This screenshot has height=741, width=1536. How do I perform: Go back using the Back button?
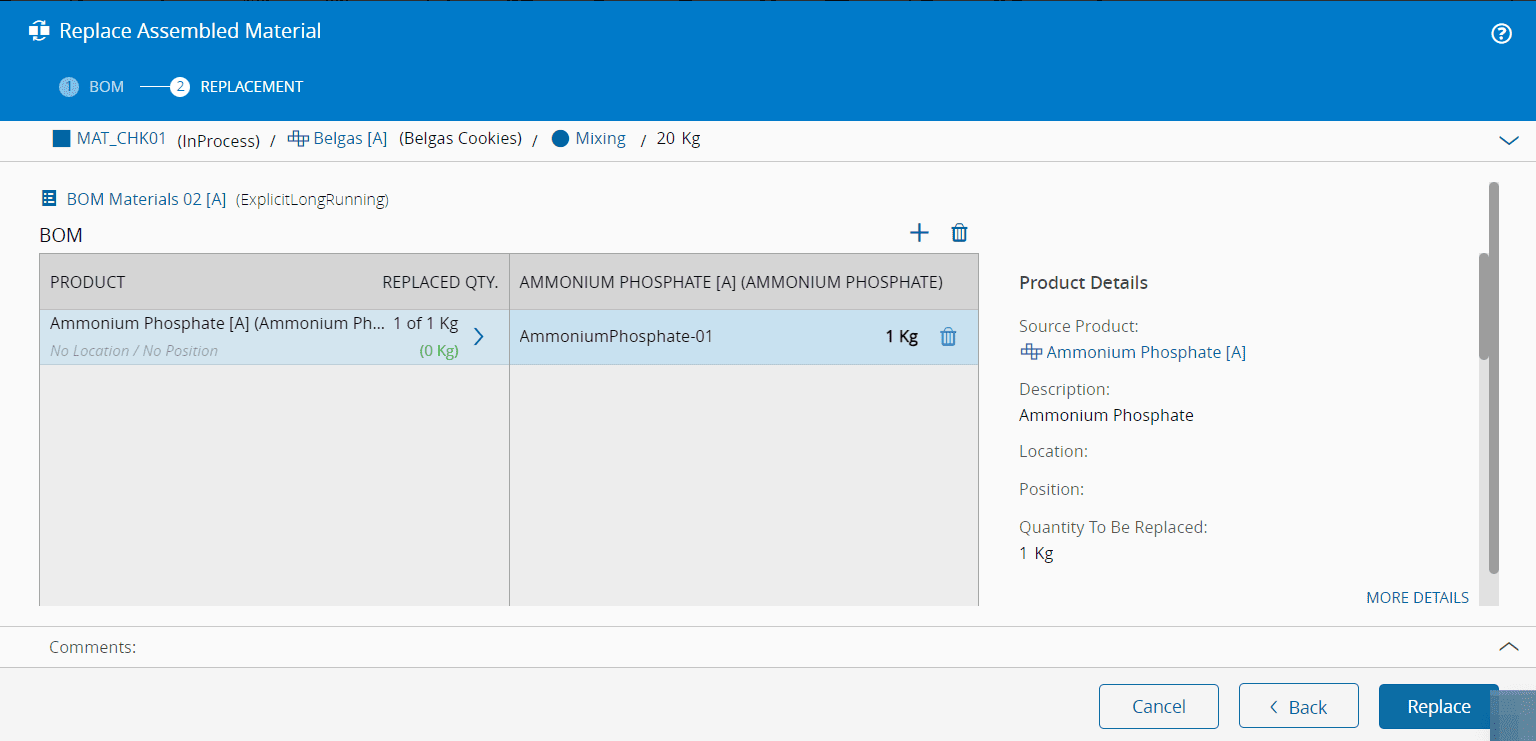1298,706
